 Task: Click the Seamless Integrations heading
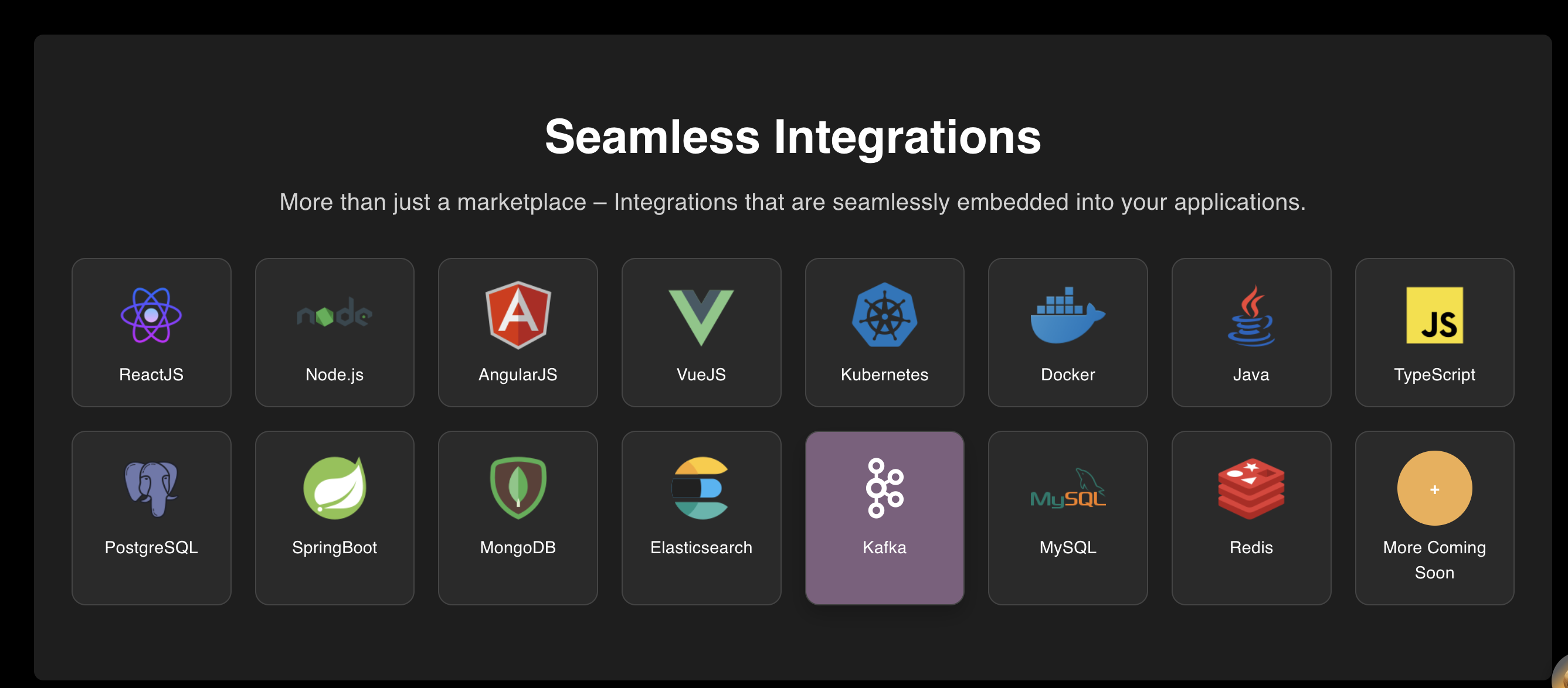793,137
